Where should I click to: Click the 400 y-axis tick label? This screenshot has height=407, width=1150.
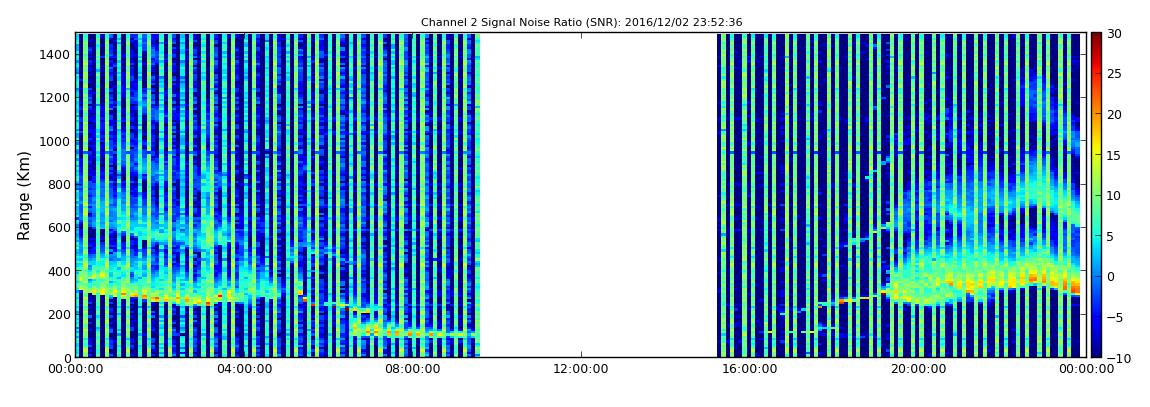coord(59,271)
